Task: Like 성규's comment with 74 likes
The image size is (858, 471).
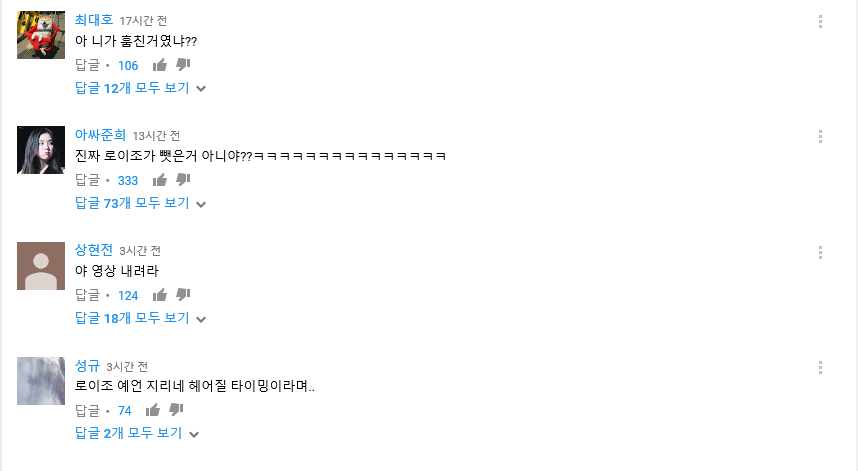Action: coord(153,410)
